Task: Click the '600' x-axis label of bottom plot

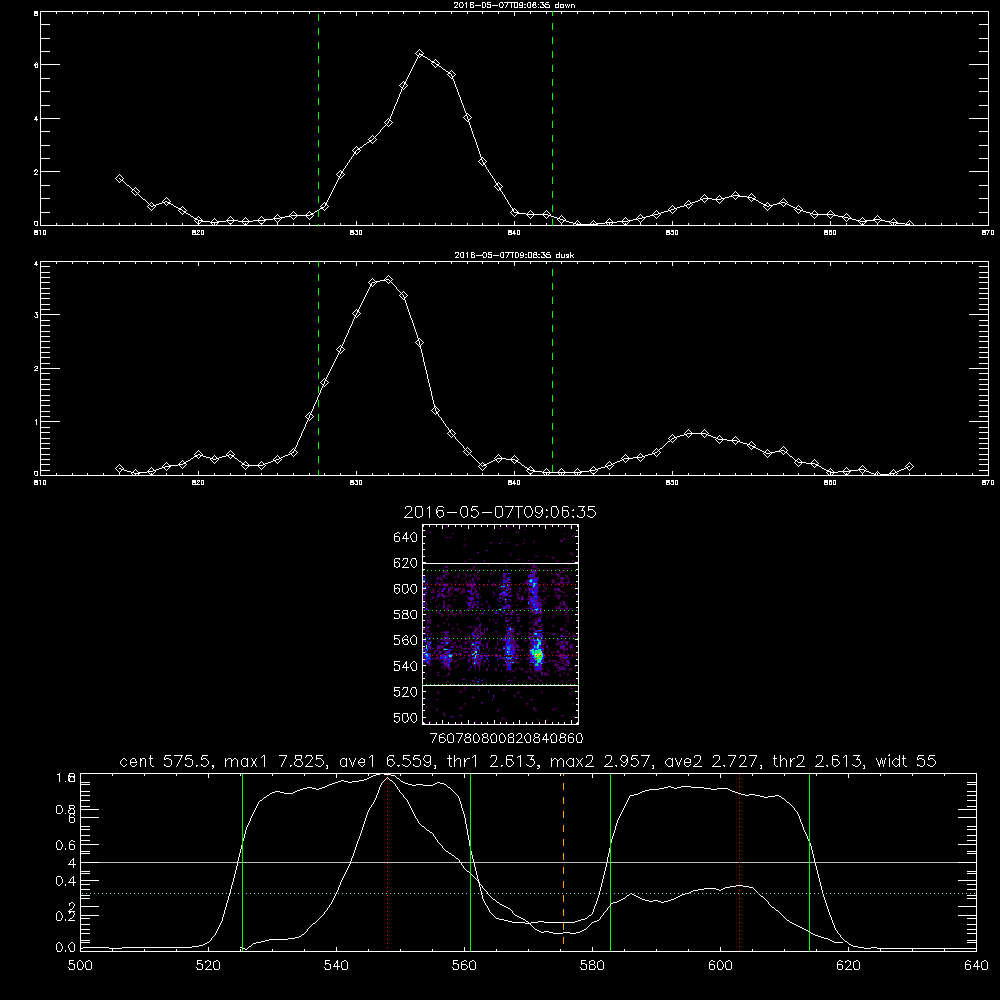Action: coord(721,966)
